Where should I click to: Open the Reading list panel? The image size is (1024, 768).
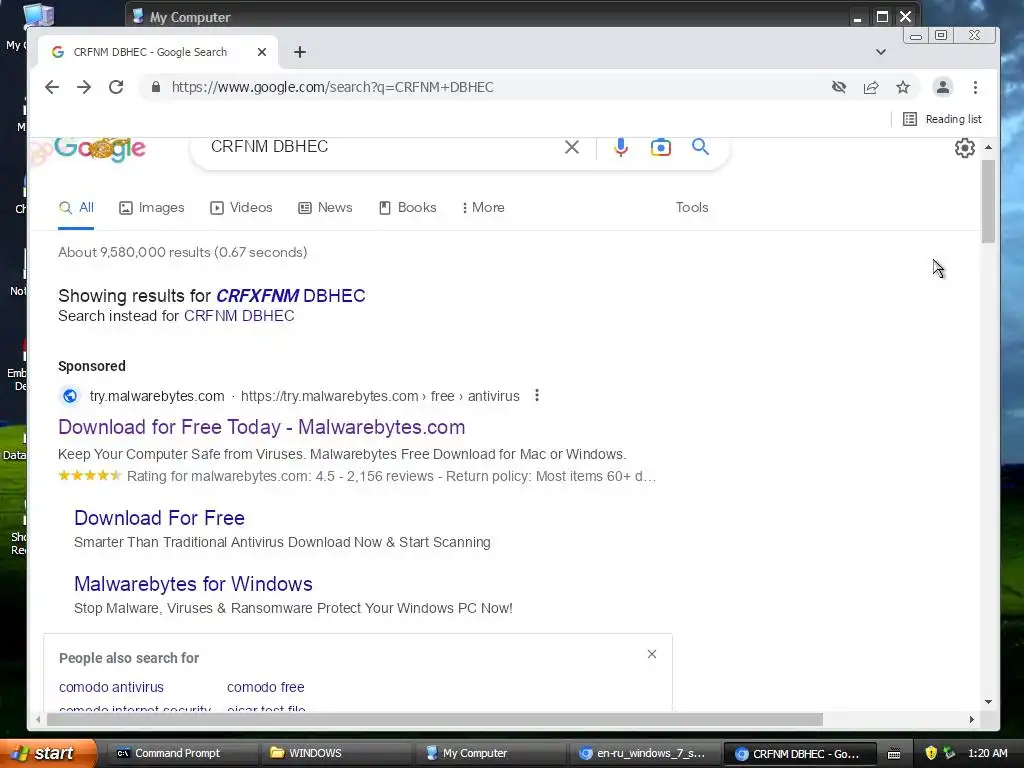pyautogui.click(x=942, y=119)
